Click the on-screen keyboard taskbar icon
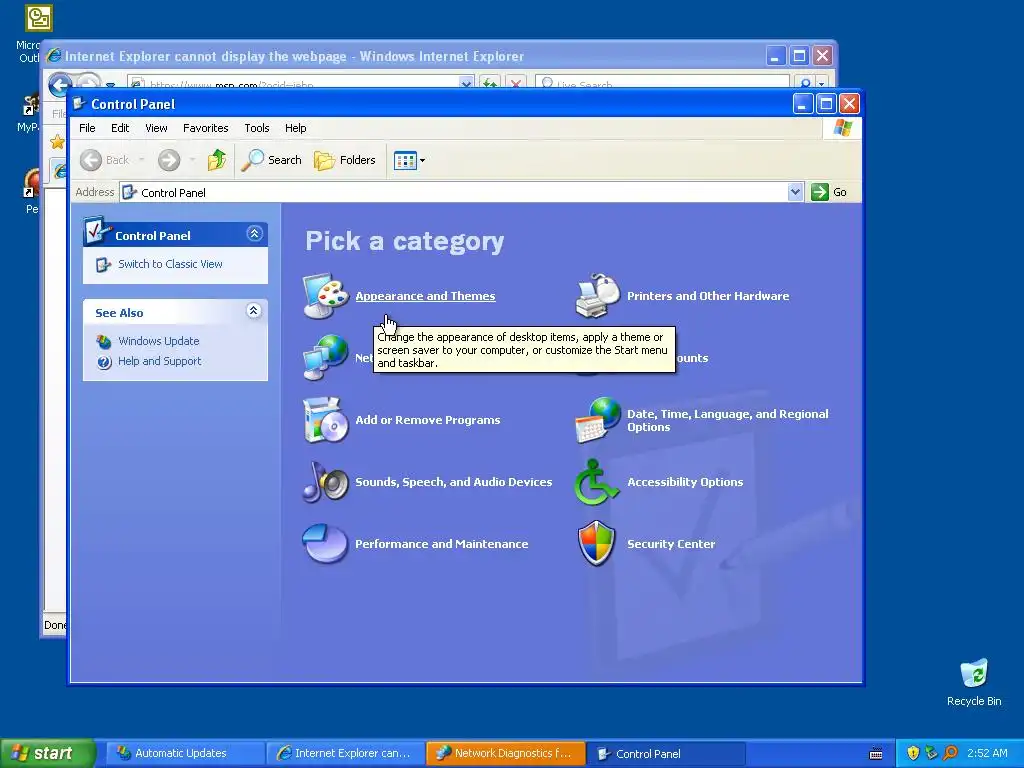Screen dimensions: 1024x768 (x=876, y=754)
